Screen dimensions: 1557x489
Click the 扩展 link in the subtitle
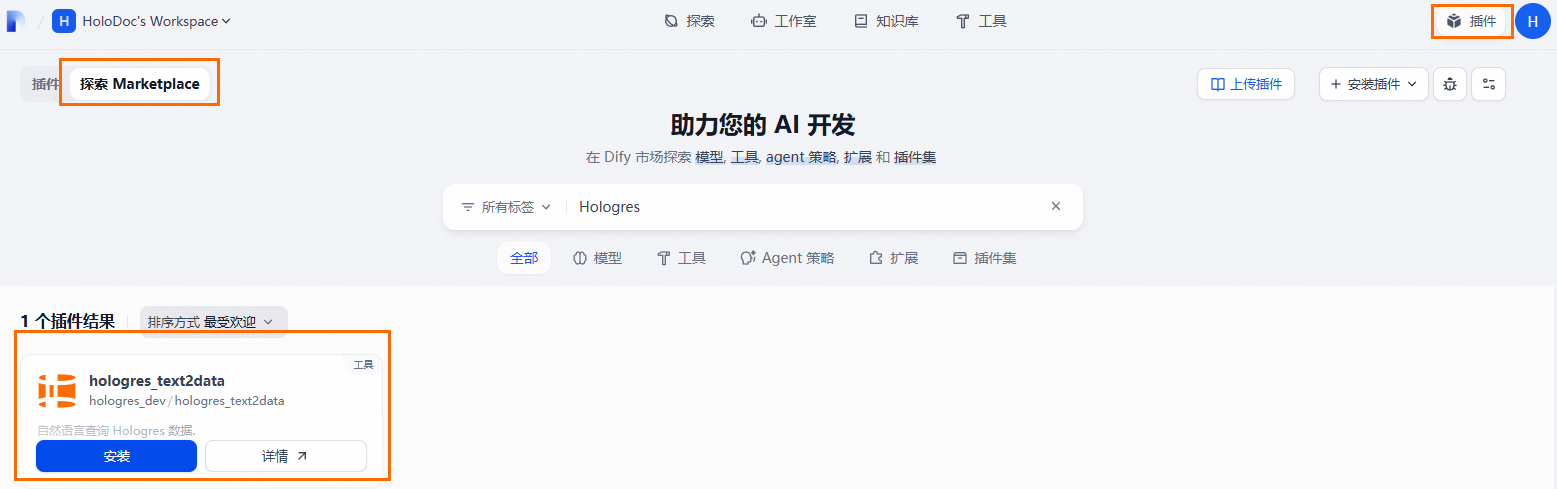coord(858,158)
